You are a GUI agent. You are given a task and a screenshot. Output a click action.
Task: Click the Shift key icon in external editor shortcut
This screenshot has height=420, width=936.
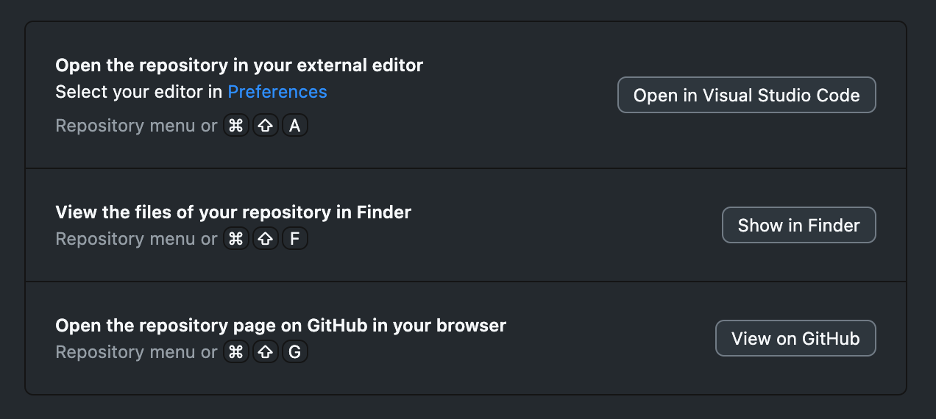[x=265, y=126]
